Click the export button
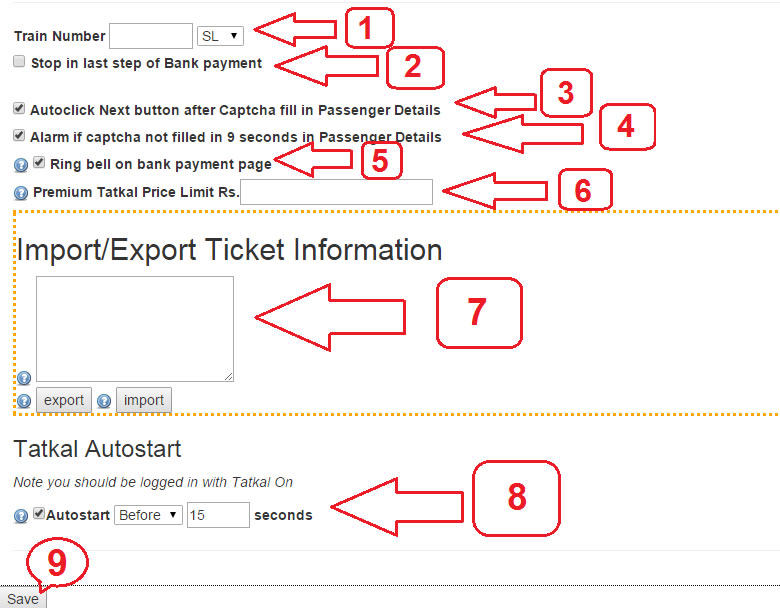Image resolution: width=780 pixels, height=608 pixels. 64,401
